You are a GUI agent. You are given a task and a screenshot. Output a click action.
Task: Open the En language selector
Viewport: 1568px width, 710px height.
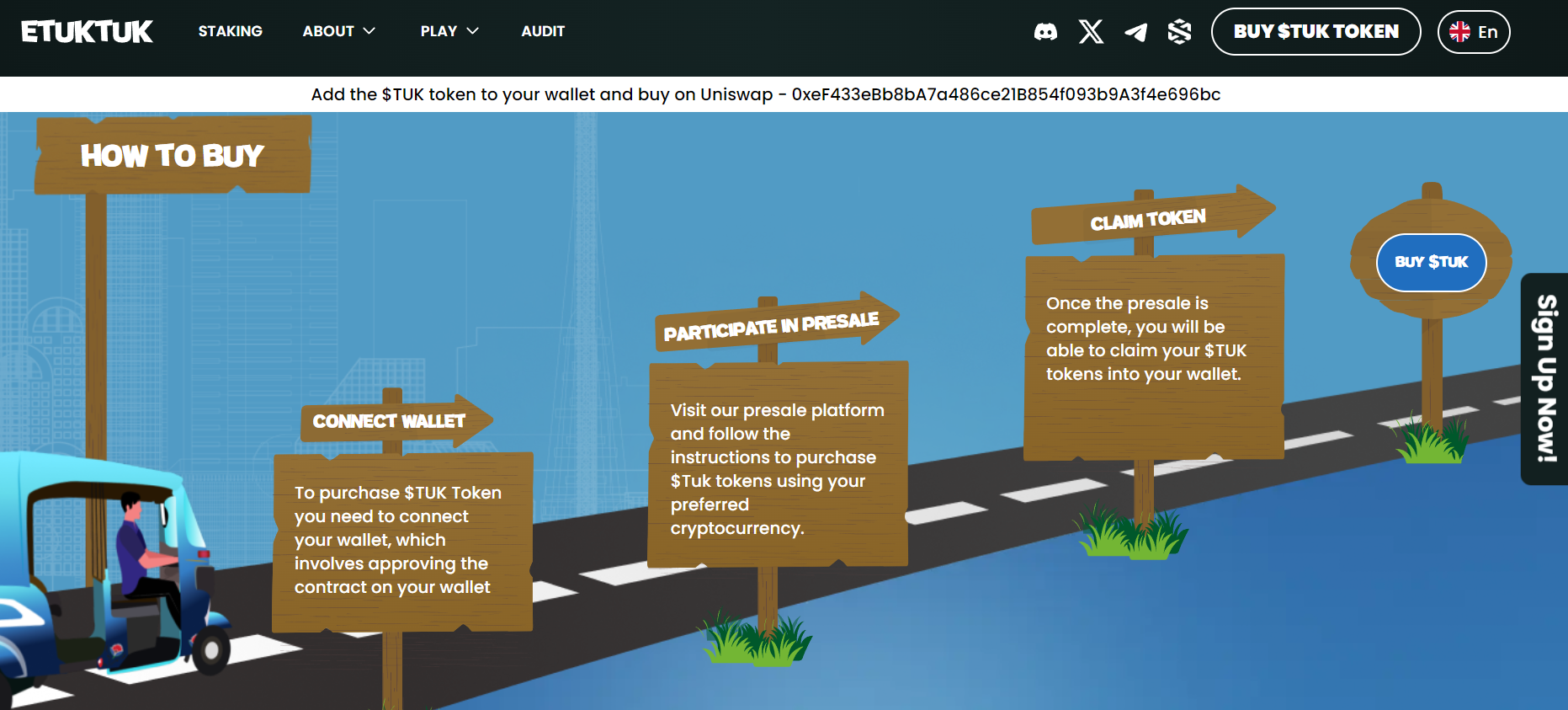click(x=1474, y=32)
